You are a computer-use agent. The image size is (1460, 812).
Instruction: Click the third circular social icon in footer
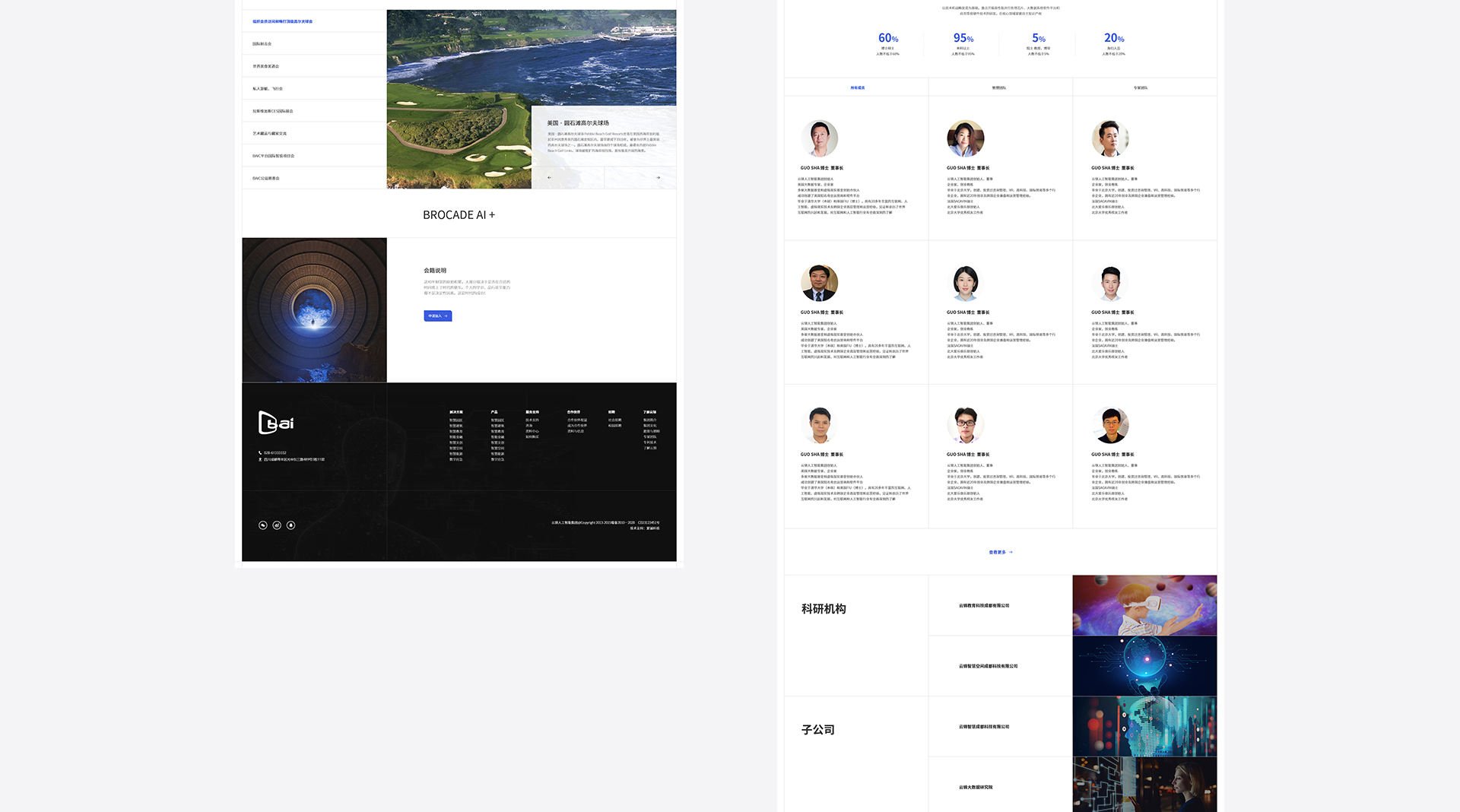(290, 525)
